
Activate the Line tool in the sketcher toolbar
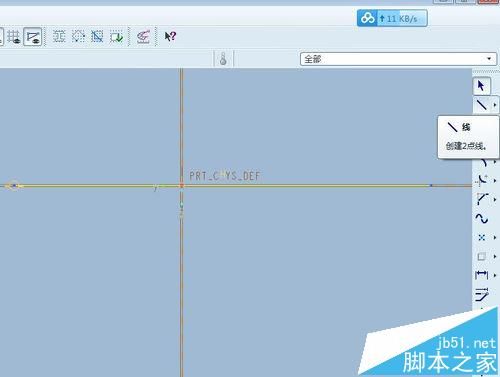(x=482, y=105)
